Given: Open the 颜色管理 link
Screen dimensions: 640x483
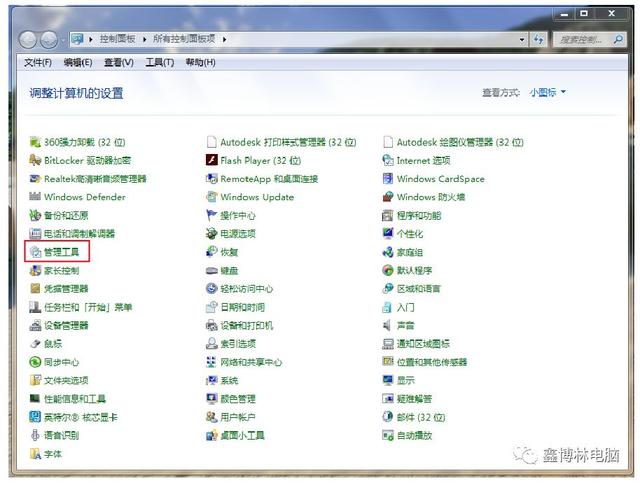Looking at the screenshot, I should [x=238, y=398].
